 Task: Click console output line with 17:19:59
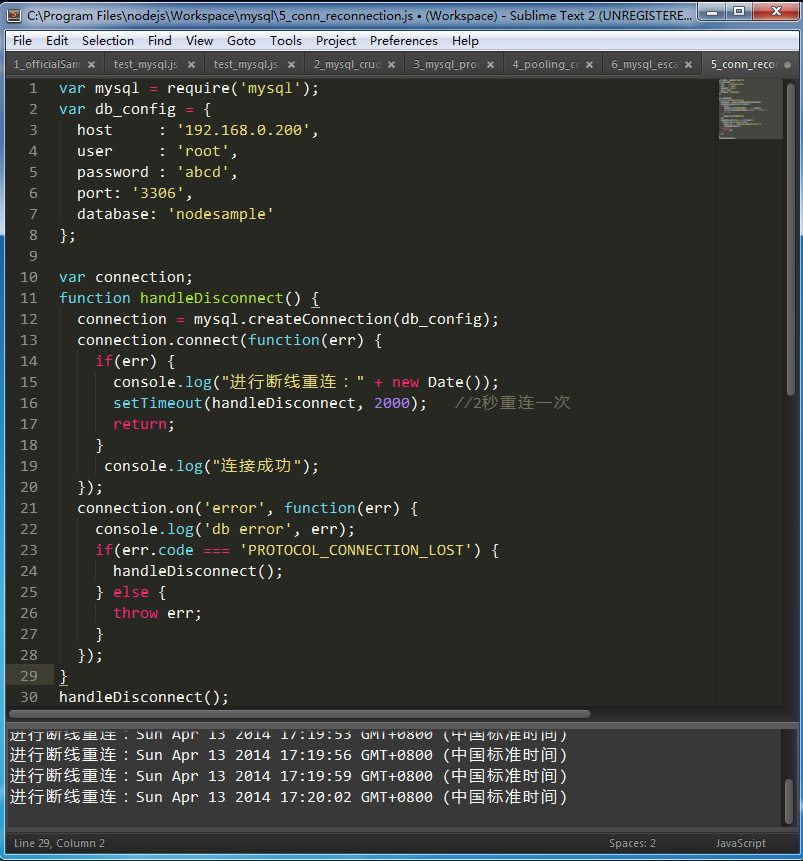(289, 776)
